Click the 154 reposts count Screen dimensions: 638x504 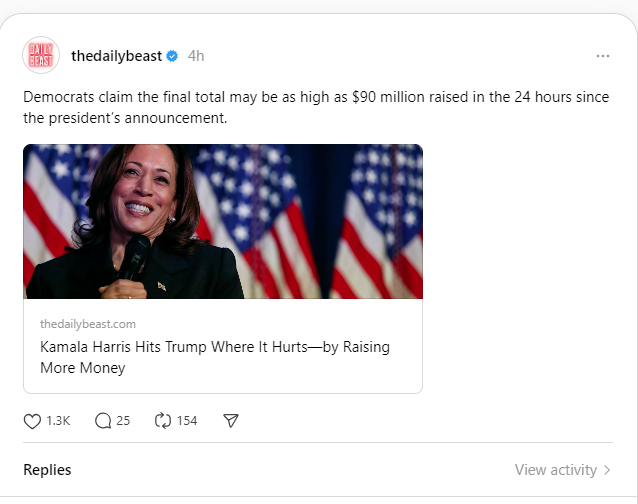coord(187,421)
